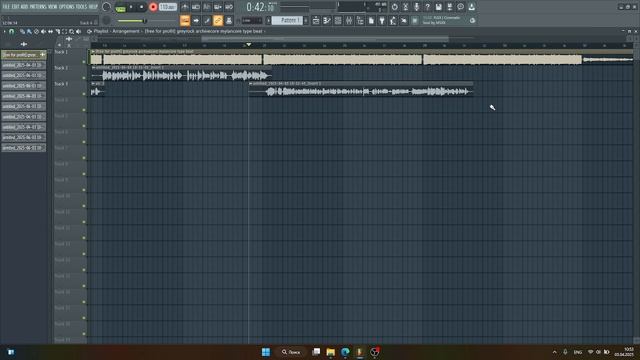Screen dimensions: 640x360
Task: Toggle the arrow auto-scroll button
Action: click(196, 20)
